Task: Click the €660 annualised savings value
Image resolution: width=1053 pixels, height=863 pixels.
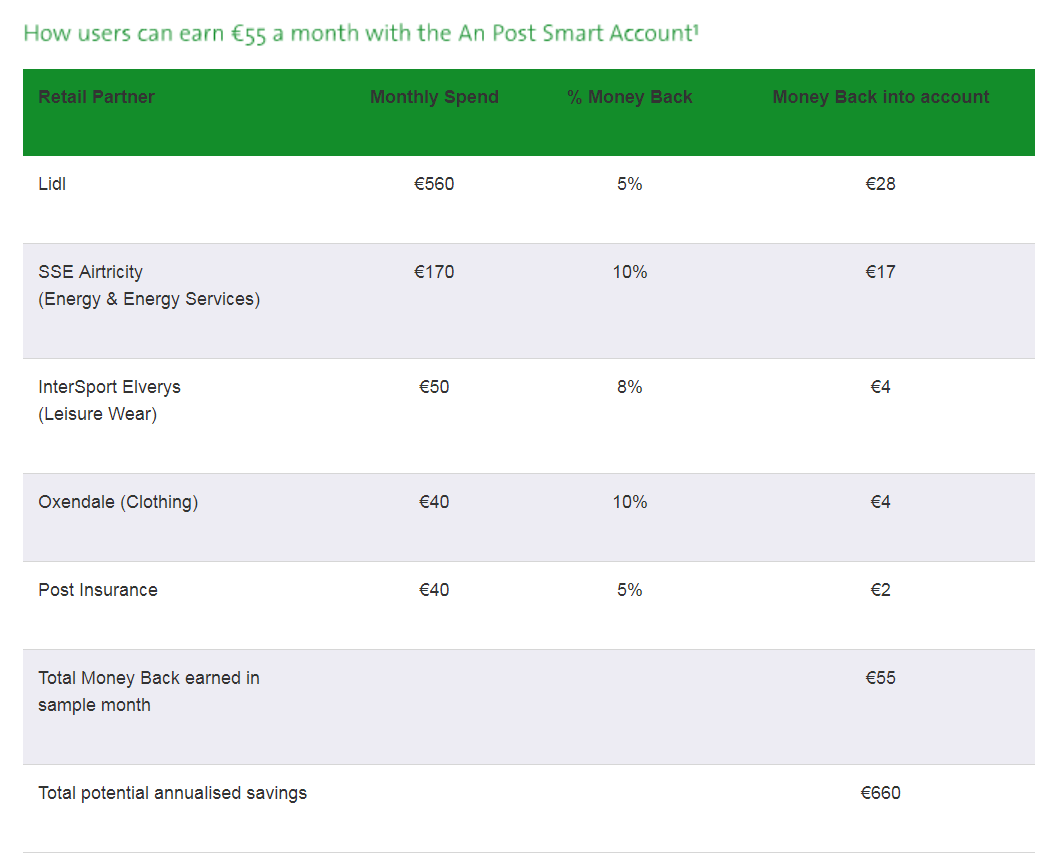Action: [880, 792]
